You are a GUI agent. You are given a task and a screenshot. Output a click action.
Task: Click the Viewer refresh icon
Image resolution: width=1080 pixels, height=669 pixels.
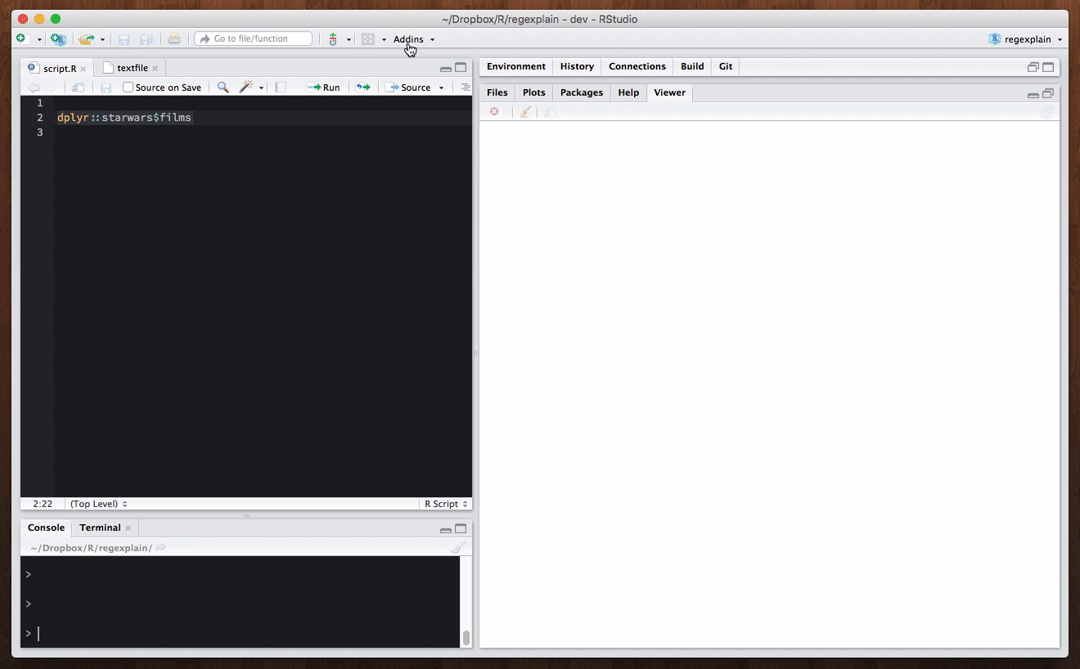(x=1047, y=112)
